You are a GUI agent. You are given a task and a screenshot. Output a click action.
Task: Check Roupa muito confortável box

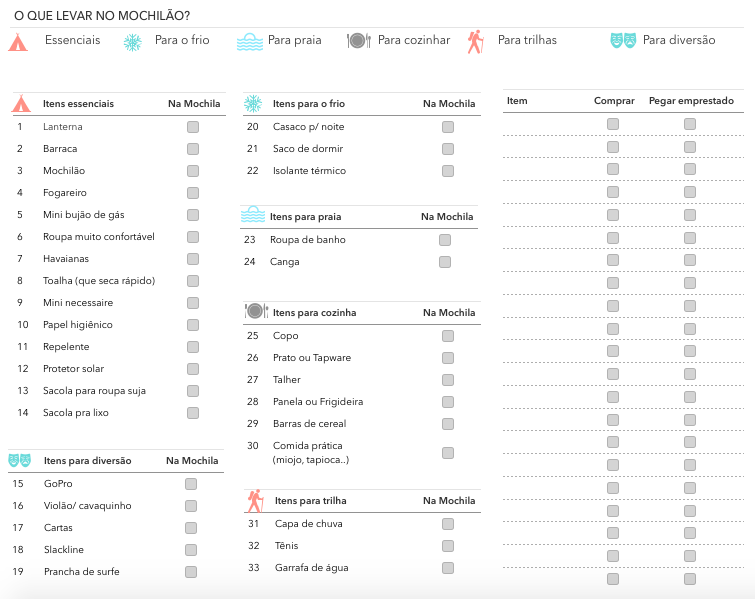[193, 237]
